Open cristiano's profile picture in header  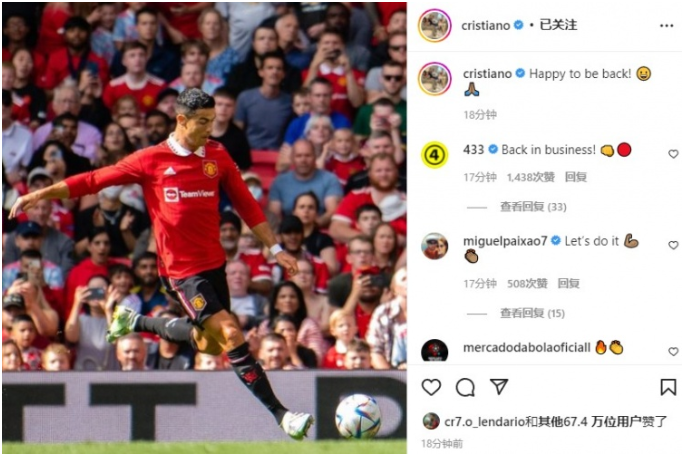click(x=434, y=25)
